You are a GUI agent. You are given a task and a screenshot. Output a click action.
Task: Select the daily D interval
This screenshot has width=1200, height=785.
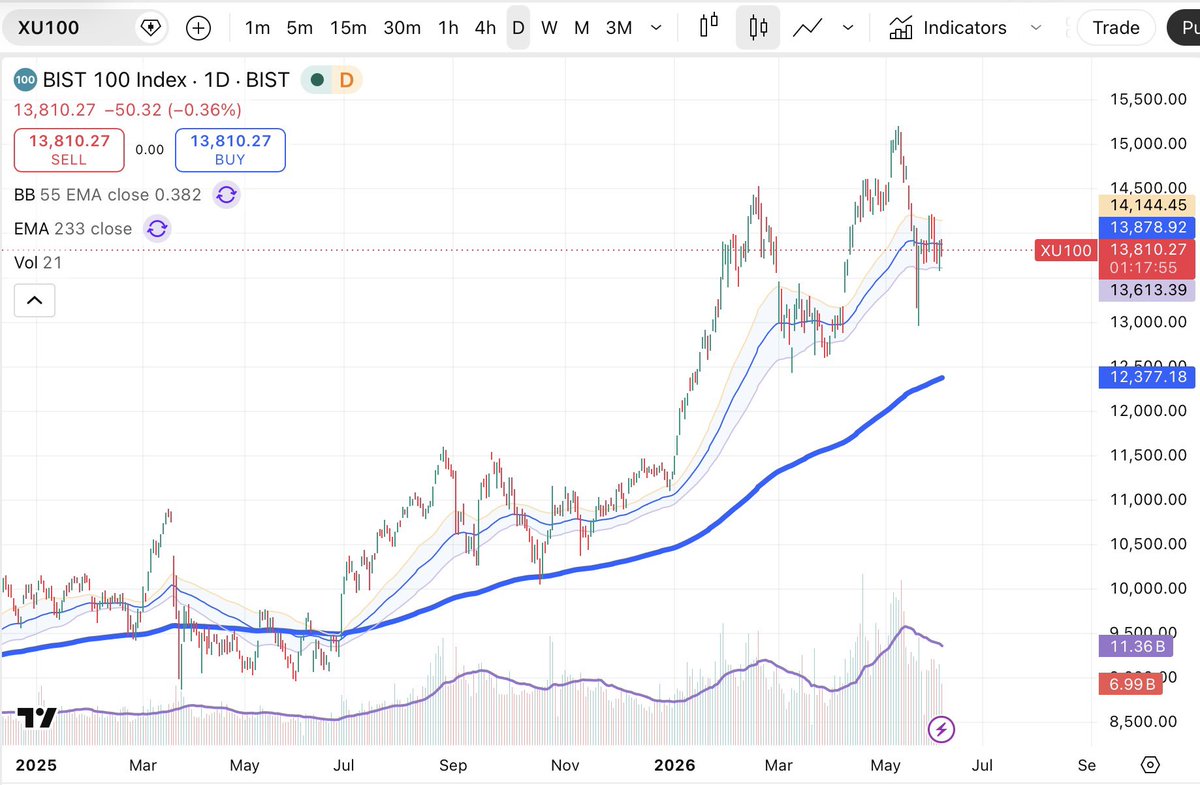[518, 28]
